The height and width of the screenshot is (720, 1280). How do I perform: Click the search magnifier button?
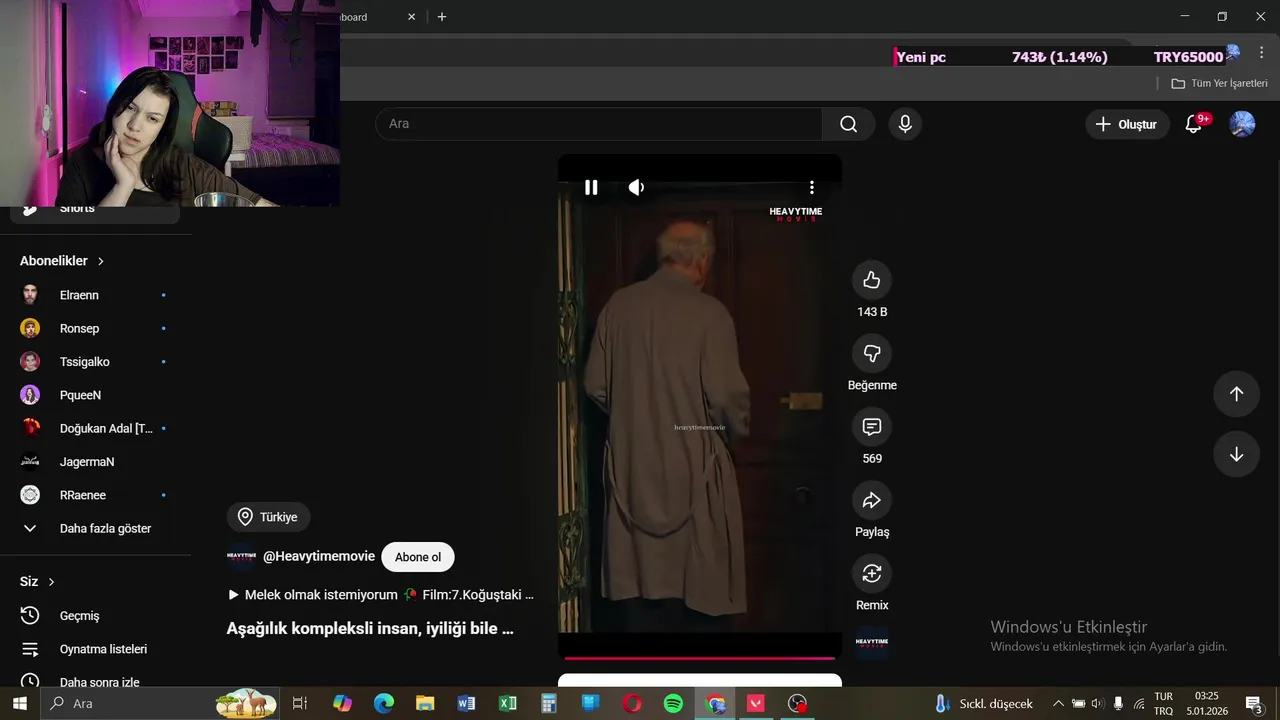click(848, 124)
